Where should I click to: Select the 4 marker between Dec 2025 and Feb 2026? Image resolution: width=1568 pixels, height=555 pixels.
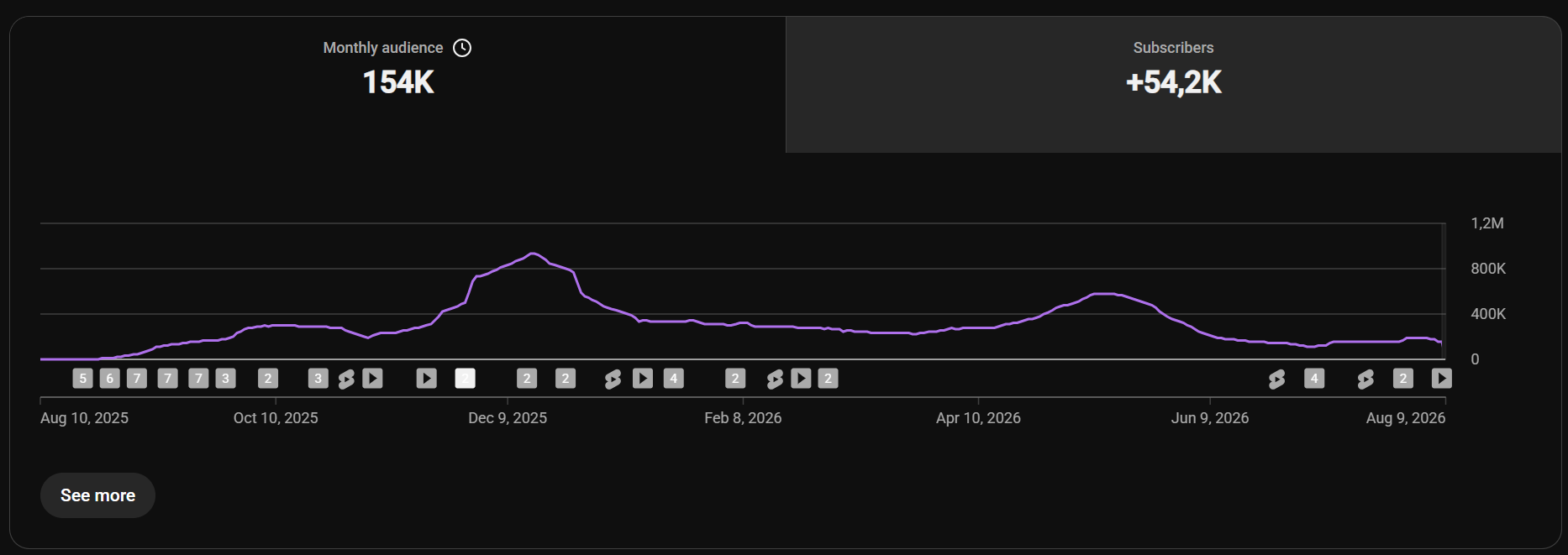coord(673,379)
